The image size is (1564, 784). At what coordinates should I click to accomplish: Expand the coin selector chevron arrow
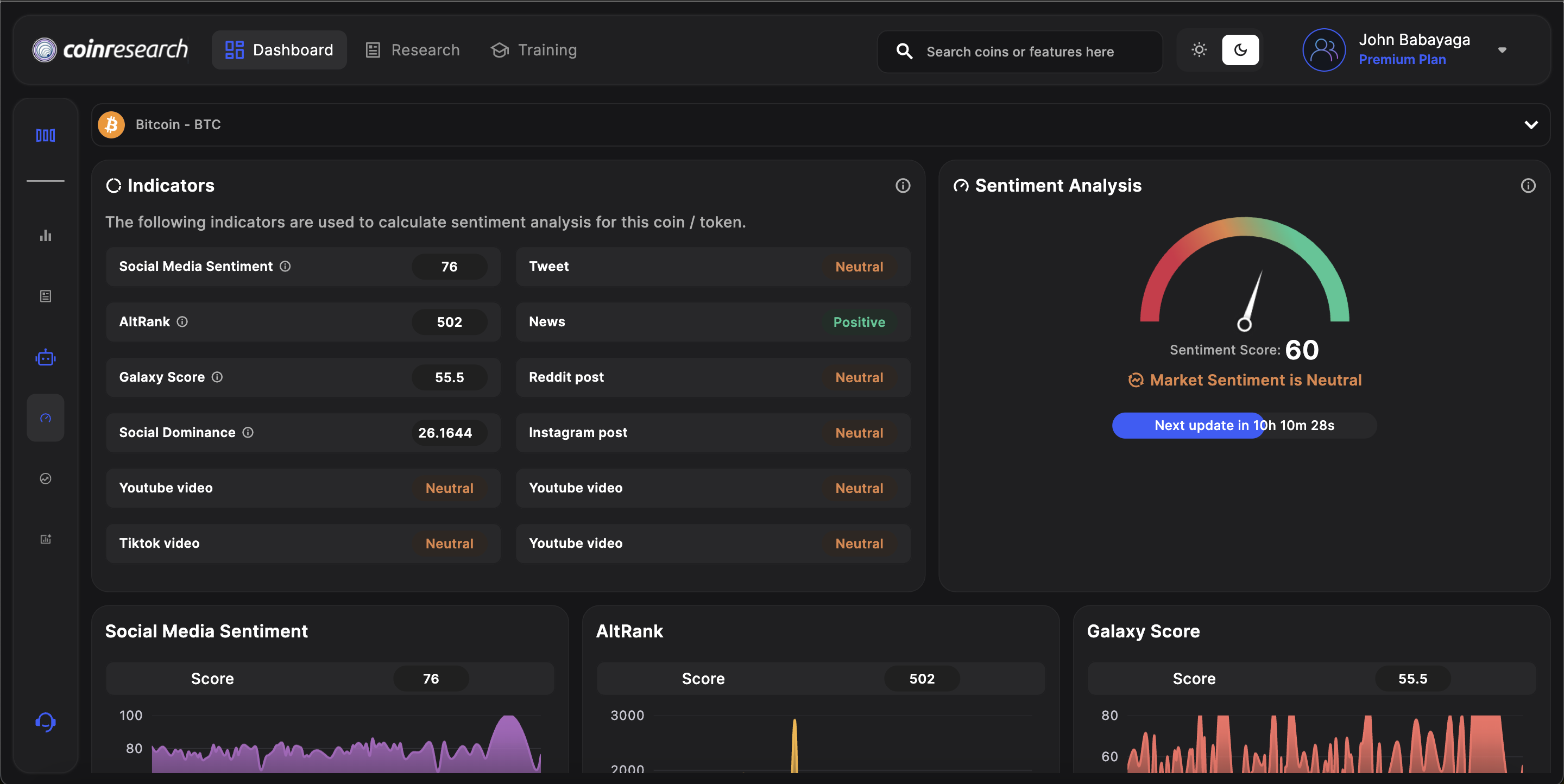coord(1531,125)
